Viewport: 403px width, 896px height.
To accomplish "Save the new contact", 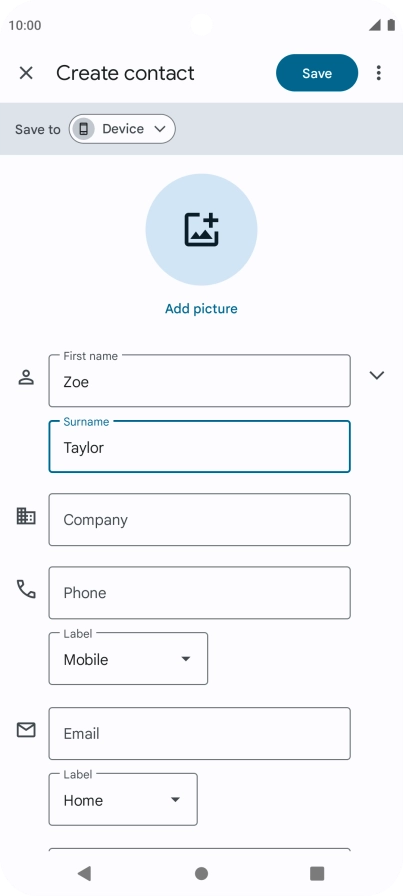I will (317, 73).
